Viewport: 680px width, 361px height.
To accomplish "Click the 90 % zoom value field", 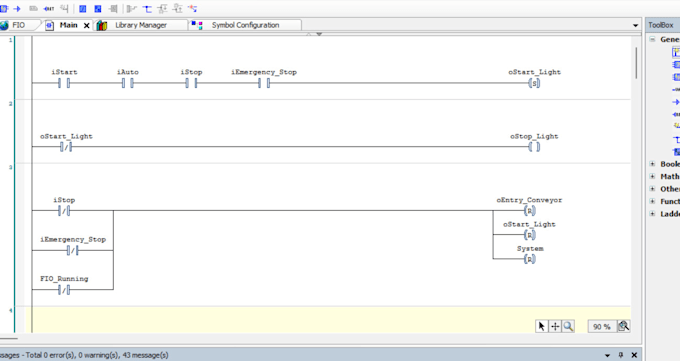I will point(602,326).
